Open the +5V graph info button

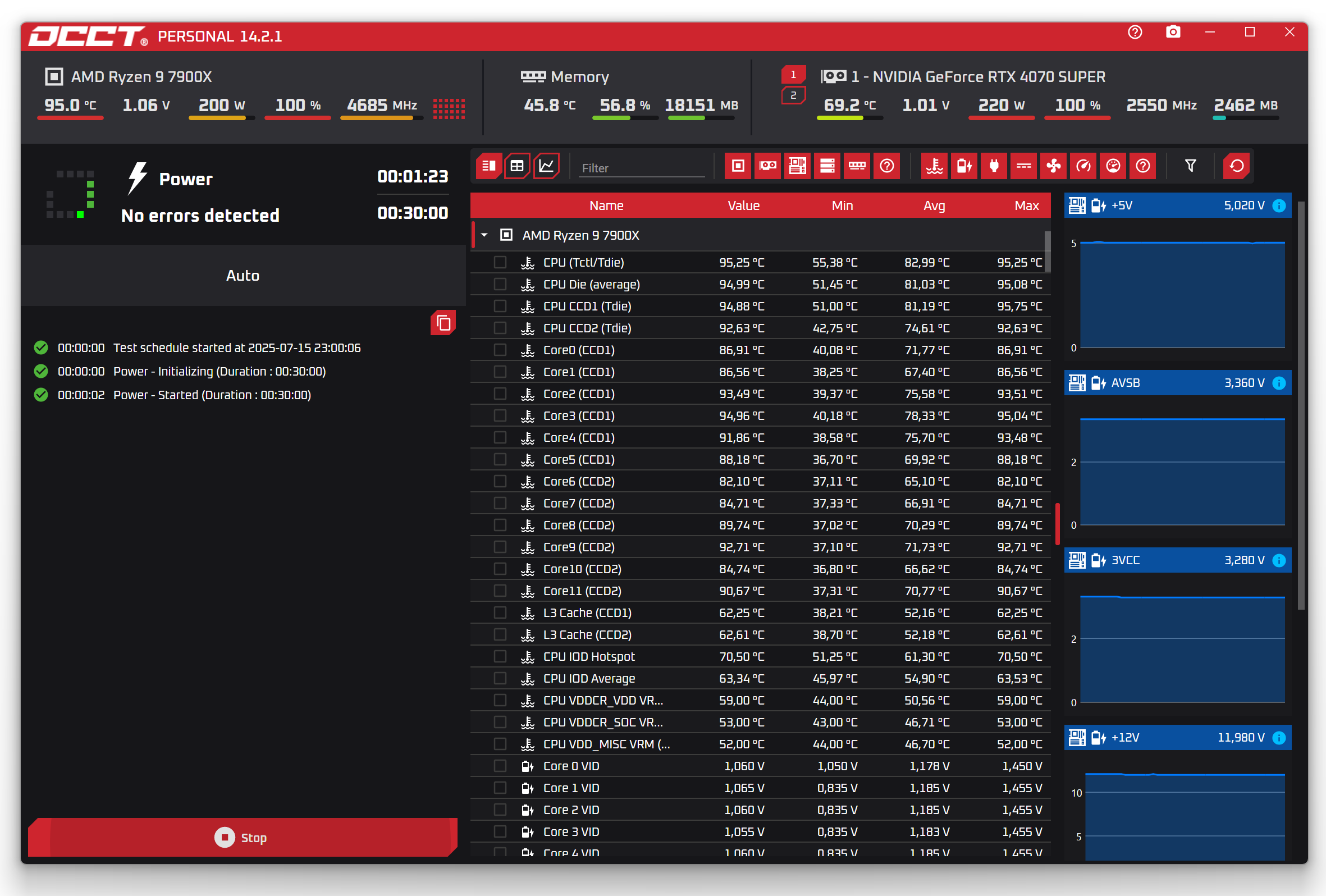point(1279,205)
